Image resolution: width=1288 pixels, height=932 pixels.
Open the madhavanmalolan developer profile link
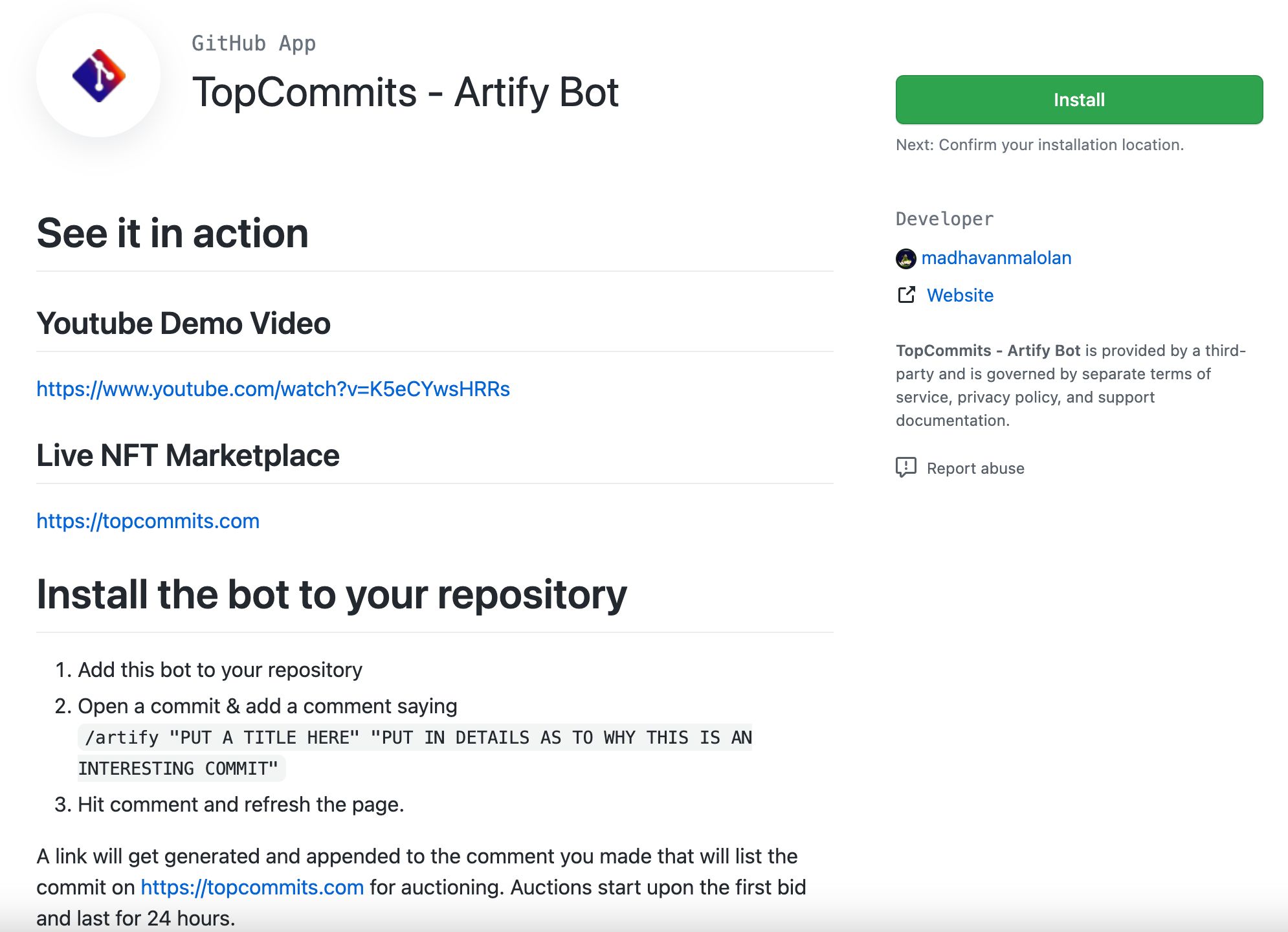996,258
